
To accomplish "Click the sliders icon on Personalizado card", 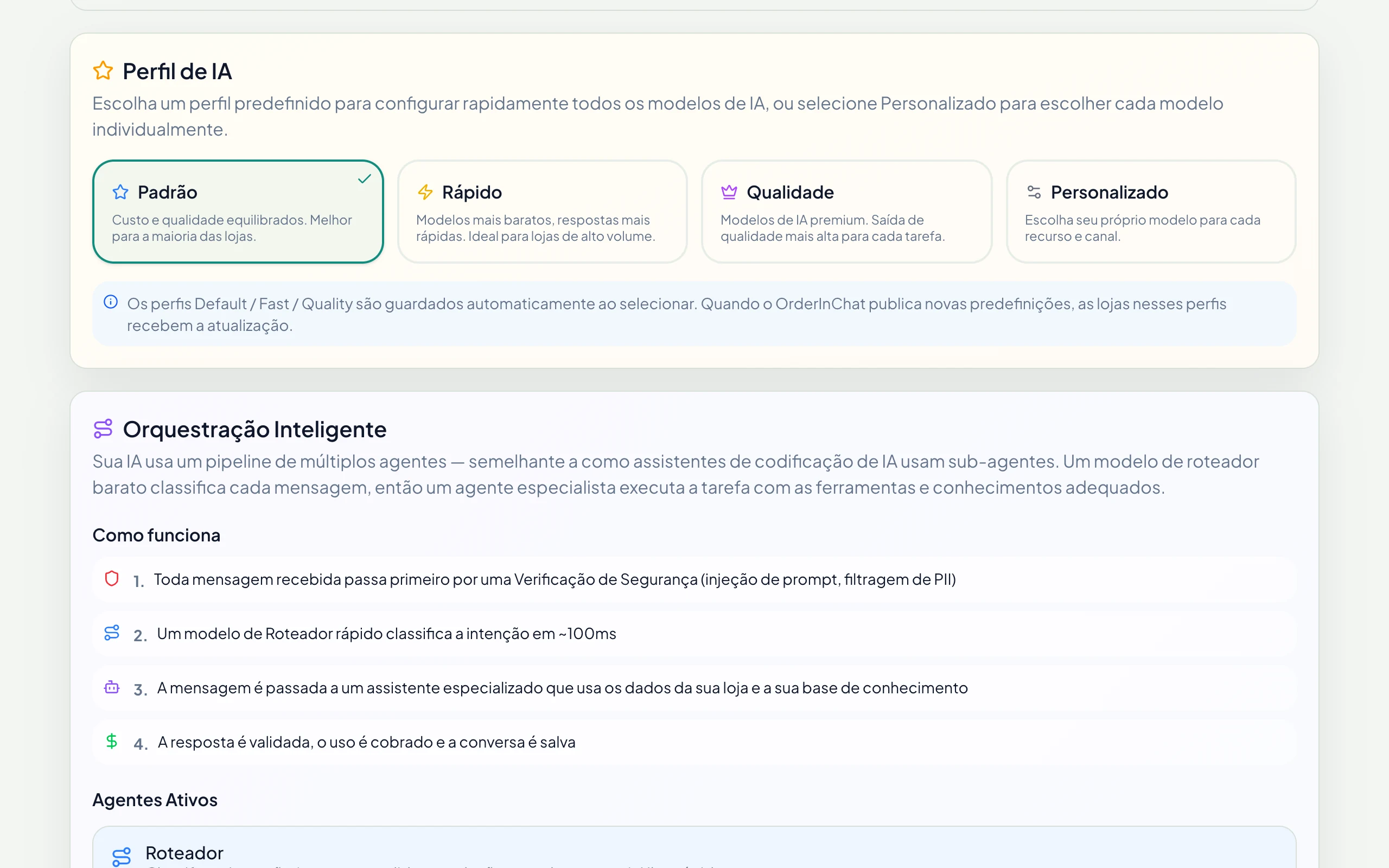I will [1034, 192].
